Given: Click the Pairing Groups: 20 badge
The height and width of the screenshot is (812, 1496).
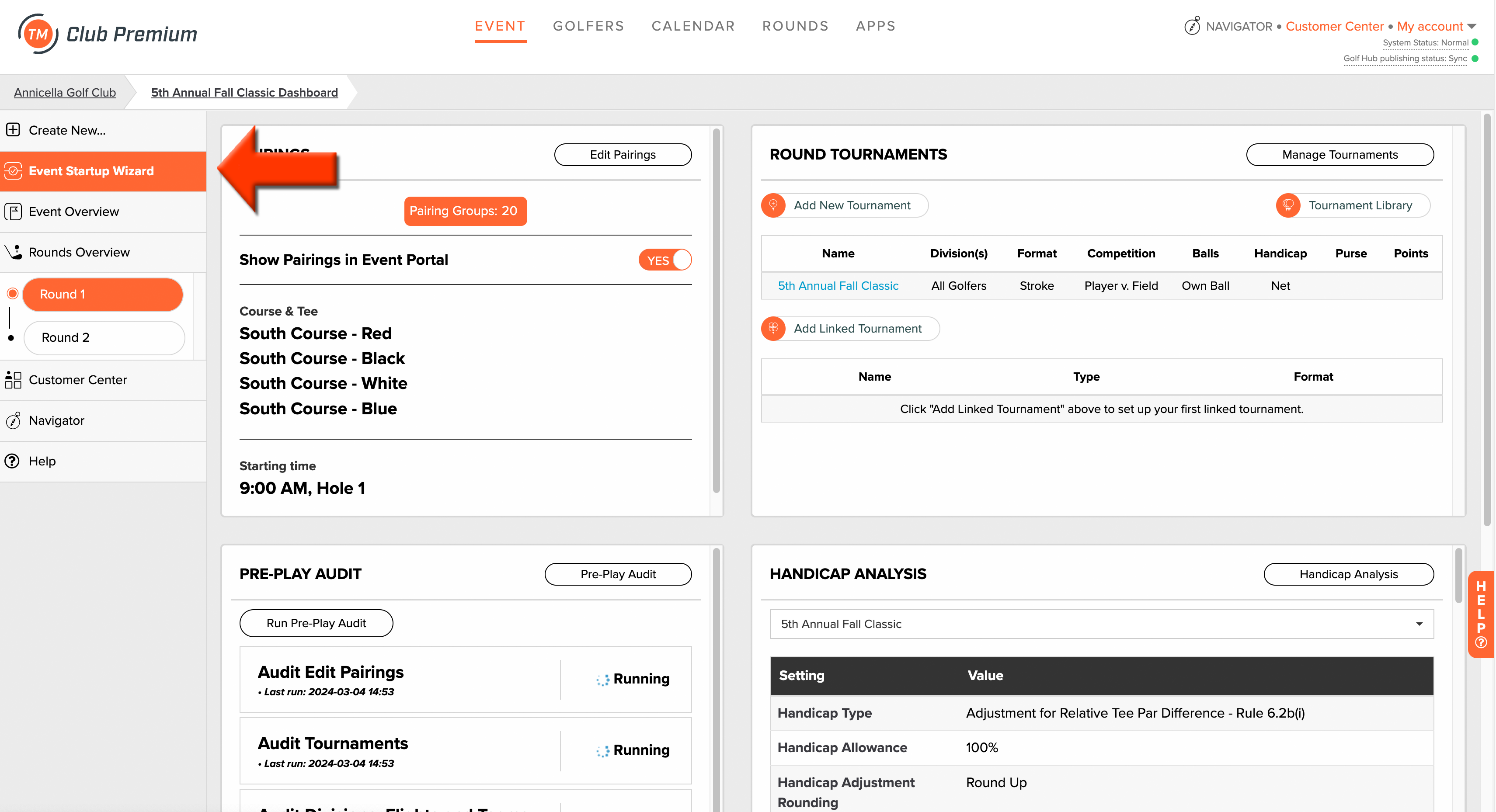Looking at the screenshot, I should pyautogui.click(x=465, y=211).
